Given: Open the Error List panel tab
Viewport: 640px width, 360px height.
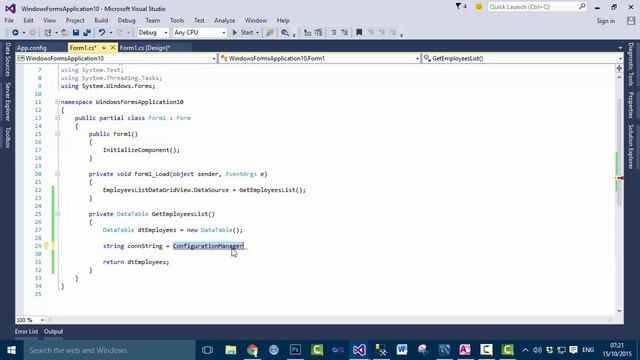Looking at the screenshot, I should coord(27,331).
